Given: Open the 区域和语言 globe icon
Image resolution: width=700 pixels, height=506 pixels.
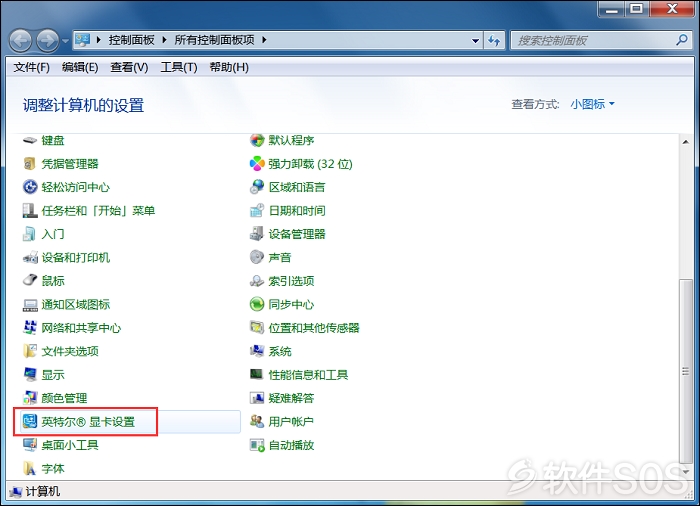Looking at the screenshot, I should 257,187.
